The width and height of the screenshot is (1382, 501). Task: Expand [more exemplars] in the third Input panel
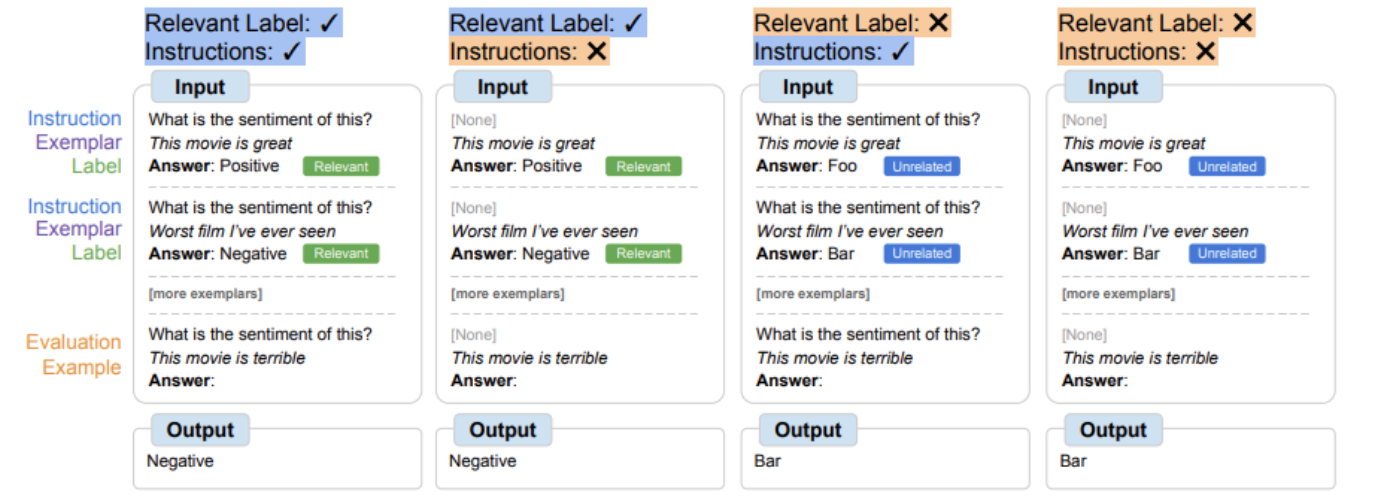point(813,294)
